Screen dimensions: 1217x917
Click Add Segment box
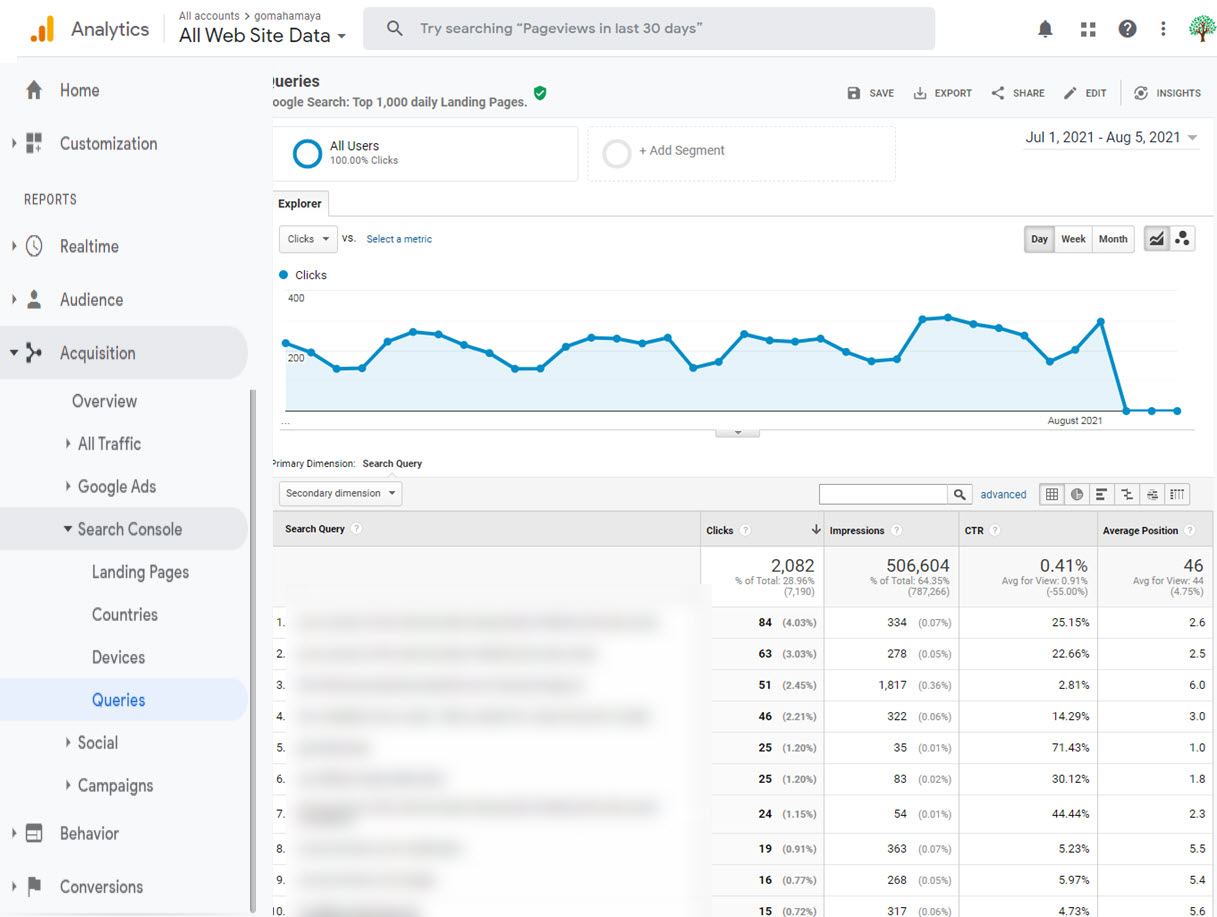click(741, 153)
